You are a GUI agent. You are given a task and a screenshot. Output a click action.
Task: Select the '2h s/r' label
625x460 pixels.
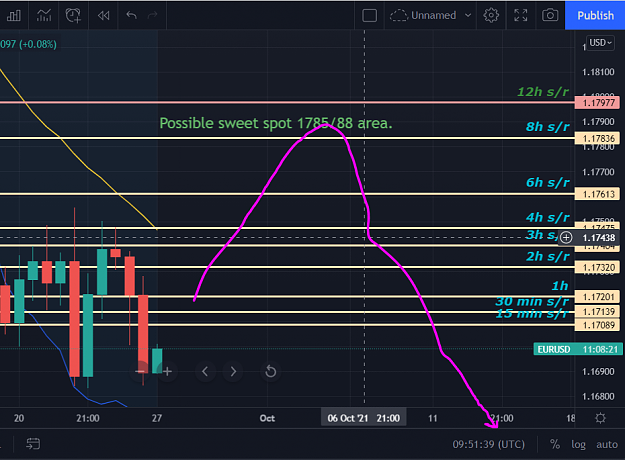[x=548, y=256]
